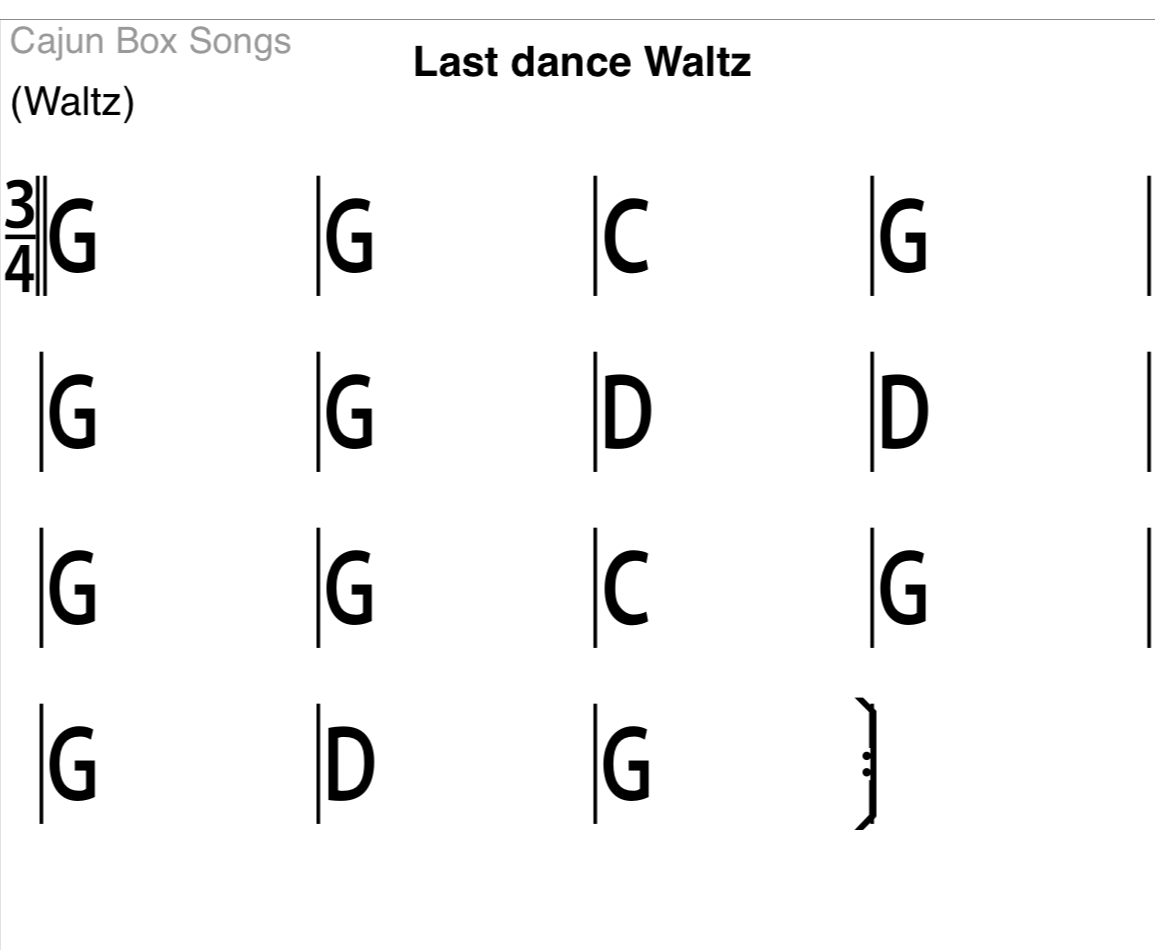Click the second G chord in row three
This screenshot has width=1155, height=950.
(x=350, y=588)
